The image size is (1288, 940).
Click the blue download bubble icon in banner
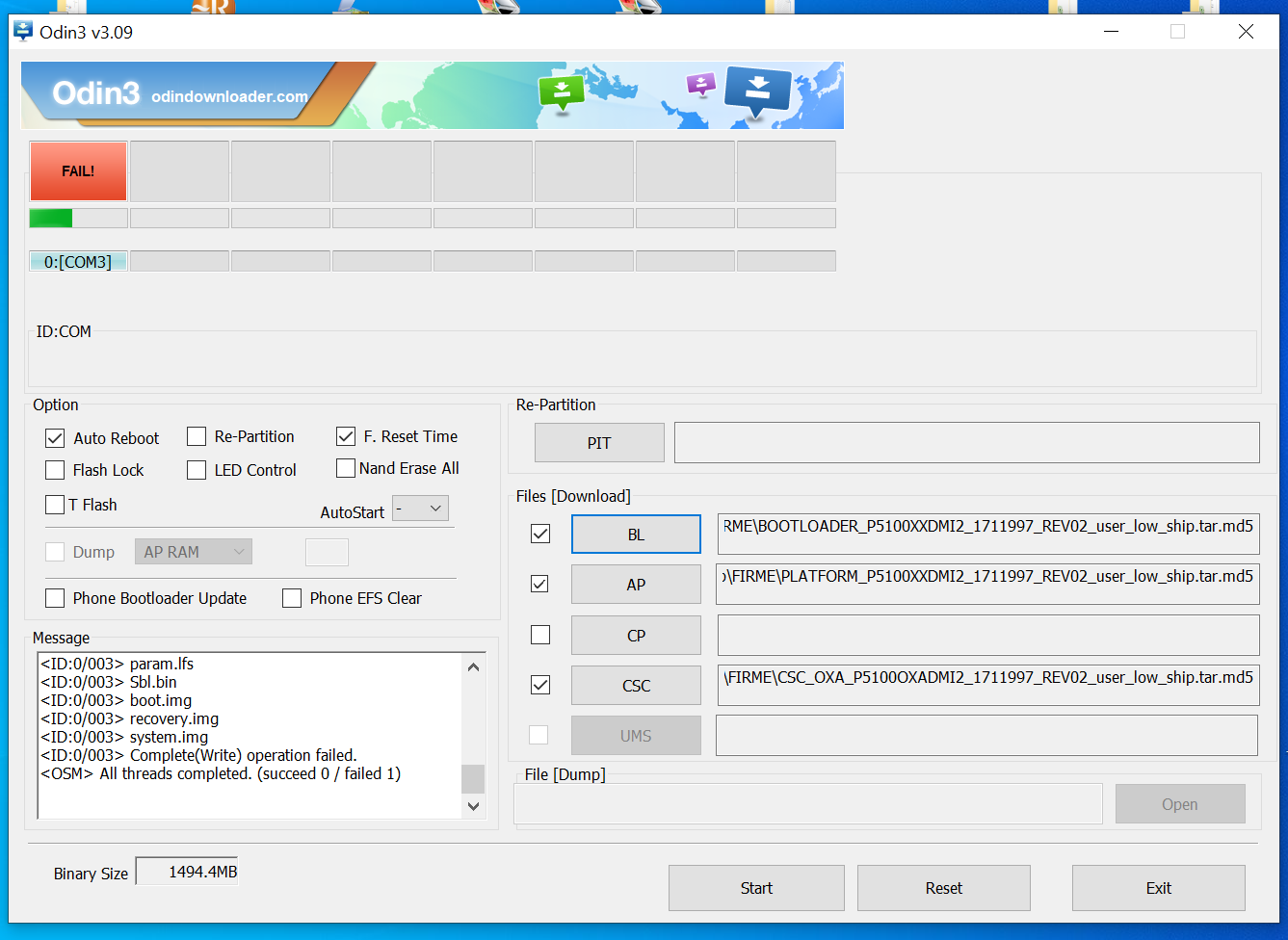(757, 90)
